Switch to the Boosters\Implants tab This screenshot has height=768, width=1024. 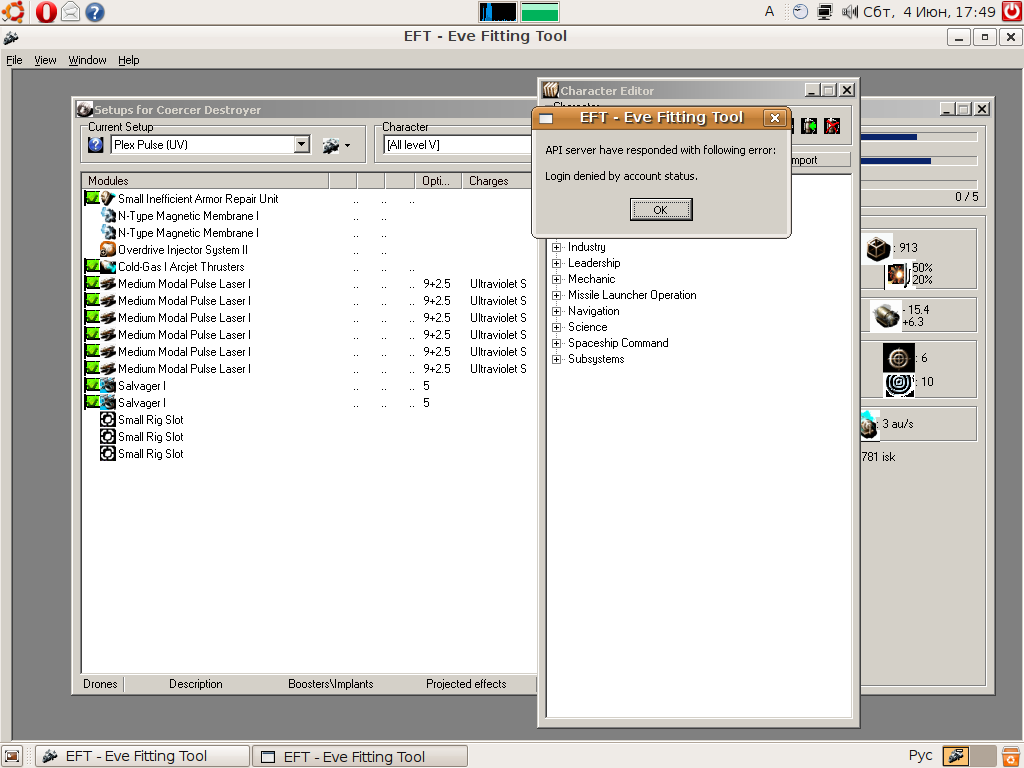pos(331,684)
